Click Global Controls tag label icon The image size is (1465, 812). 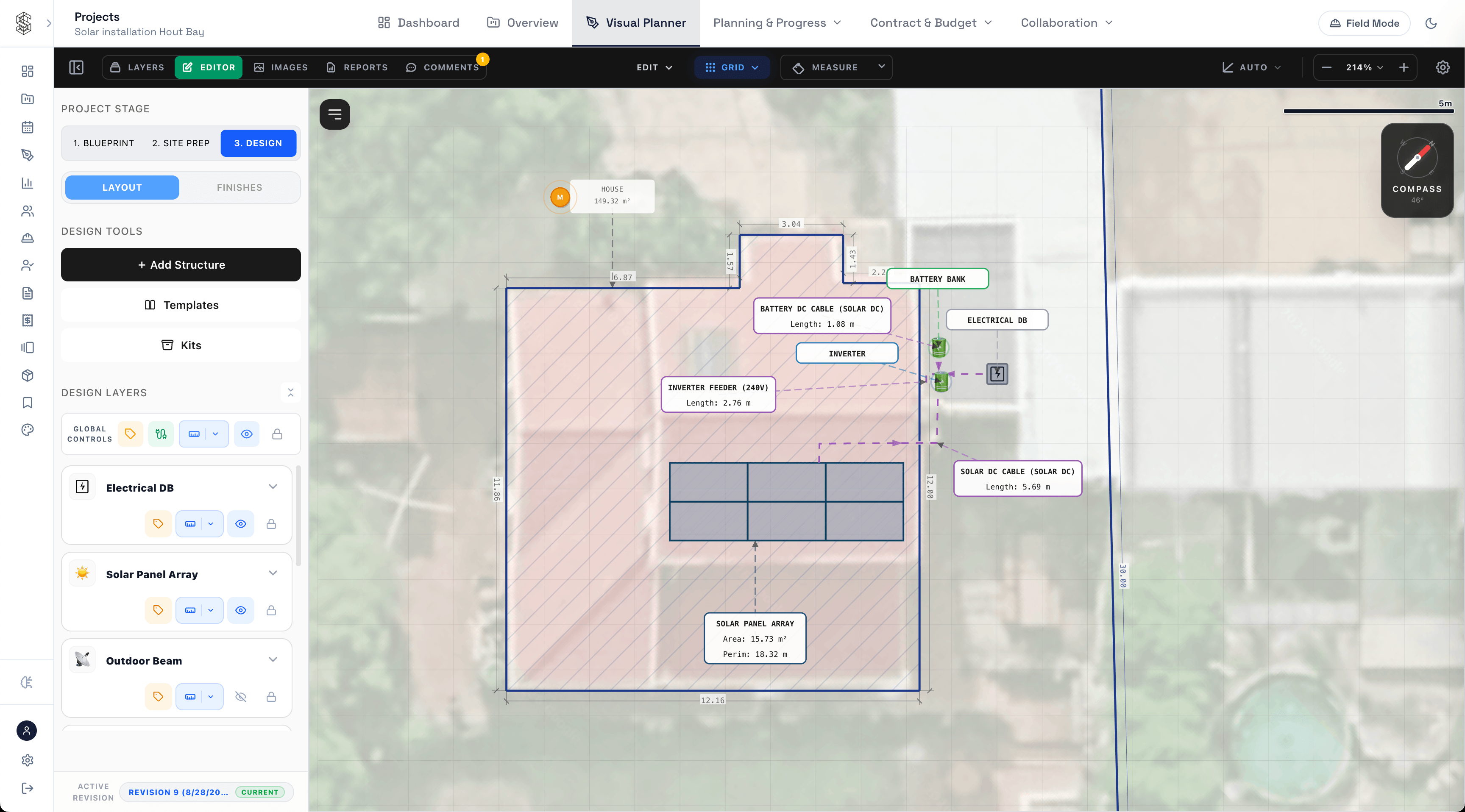(130, 434)
